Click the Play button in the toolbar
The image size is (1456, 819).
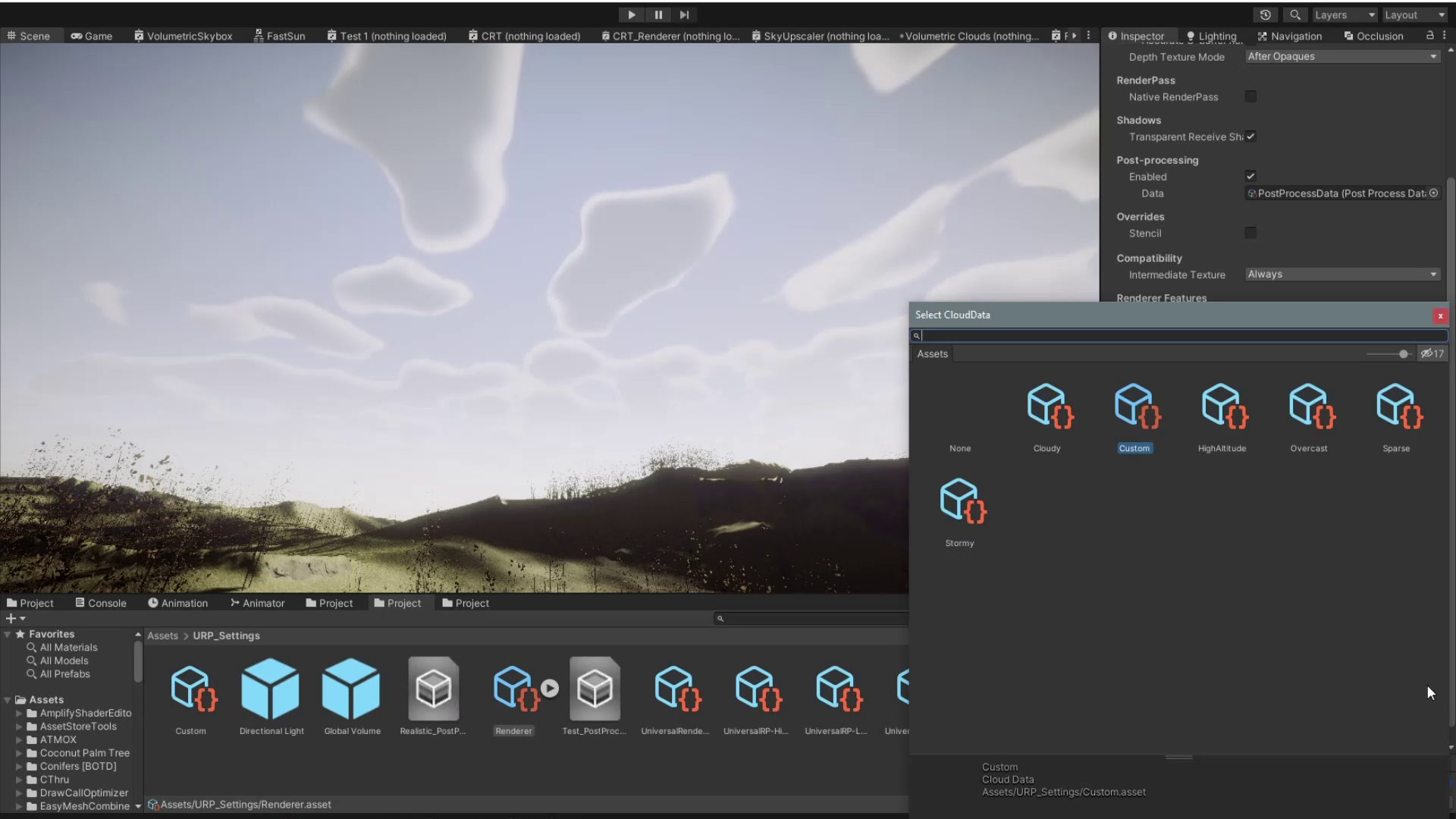(631, 14)
